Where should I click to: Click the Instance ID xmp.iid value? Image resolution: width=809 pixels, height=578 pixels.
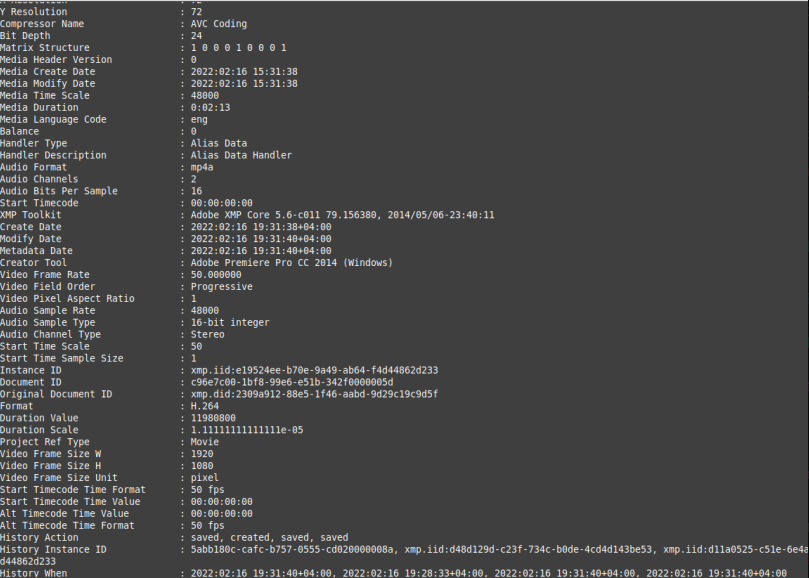coord(314,370)
